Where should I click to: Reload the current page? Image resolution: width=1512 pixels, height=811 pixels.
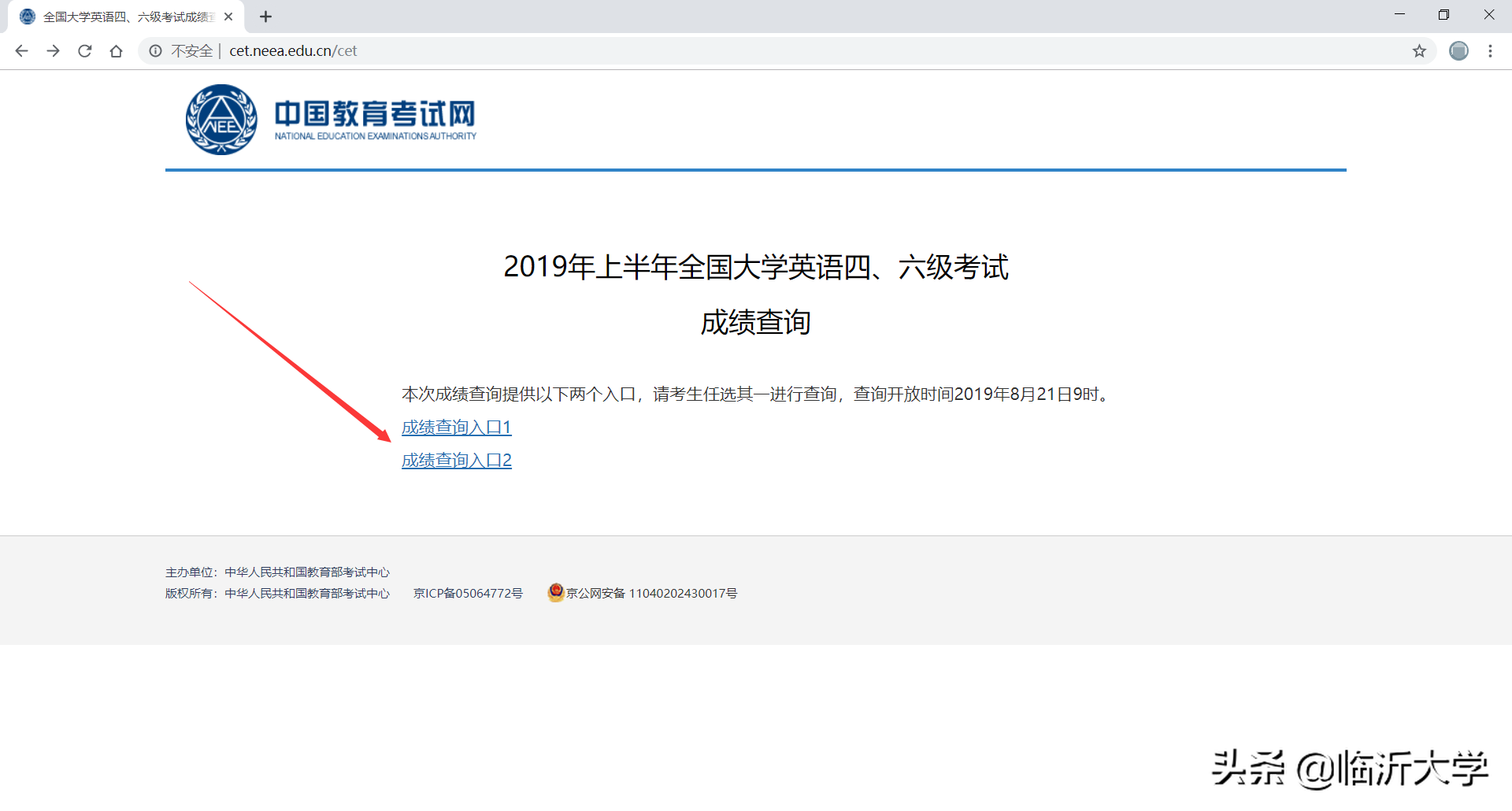(84, 50)
